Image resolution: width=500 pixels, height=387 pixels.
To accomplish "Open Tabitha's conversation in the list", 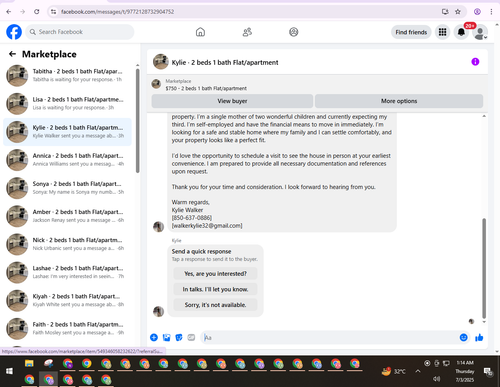I will click(67, 75).
